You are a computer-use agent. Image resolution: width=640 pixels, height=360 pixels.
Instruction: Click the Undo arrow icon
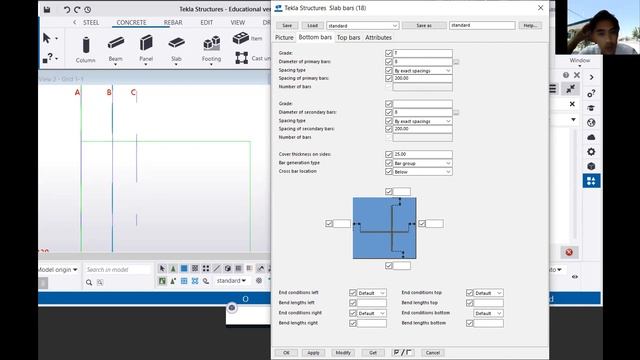pos(67,9)
